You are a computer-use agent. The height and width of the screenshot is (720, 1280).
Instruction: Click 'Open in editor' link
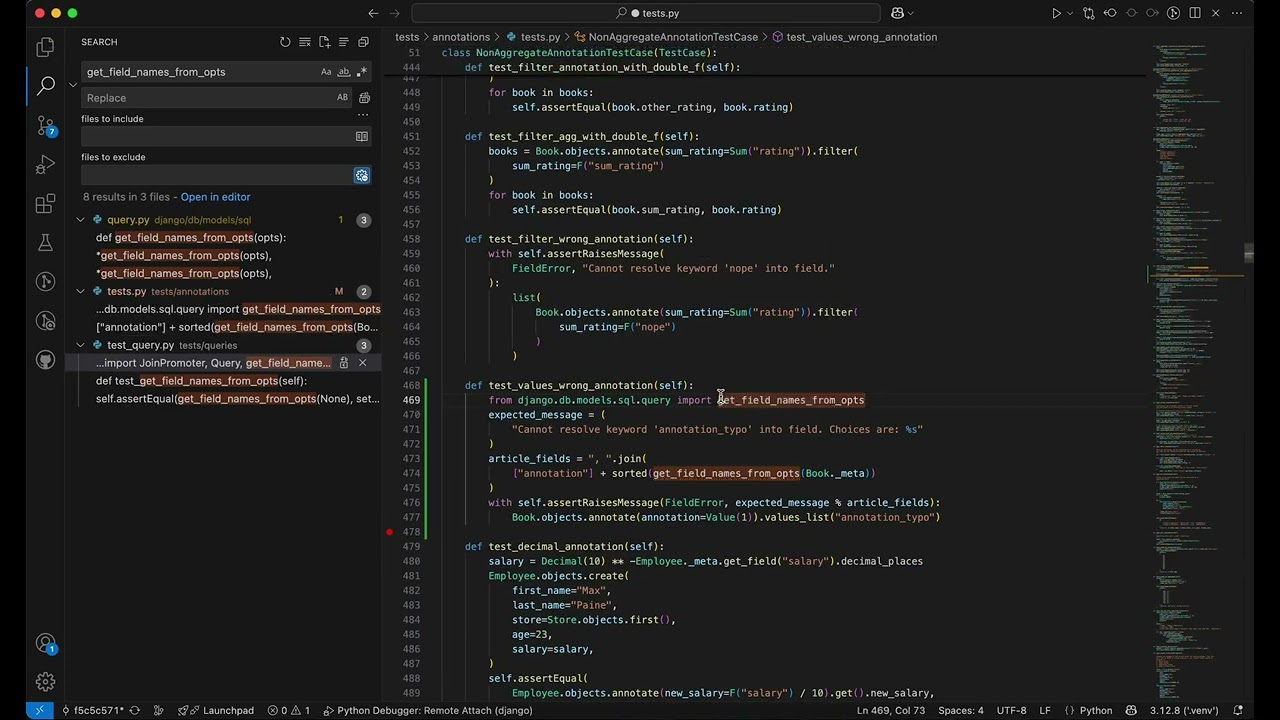[x=215, y=197]
